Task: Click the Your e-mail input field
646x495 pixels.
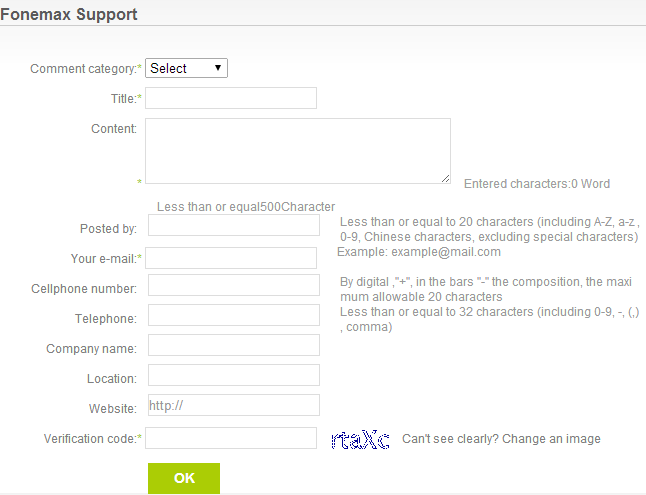Action: click(x=231, y=258)
